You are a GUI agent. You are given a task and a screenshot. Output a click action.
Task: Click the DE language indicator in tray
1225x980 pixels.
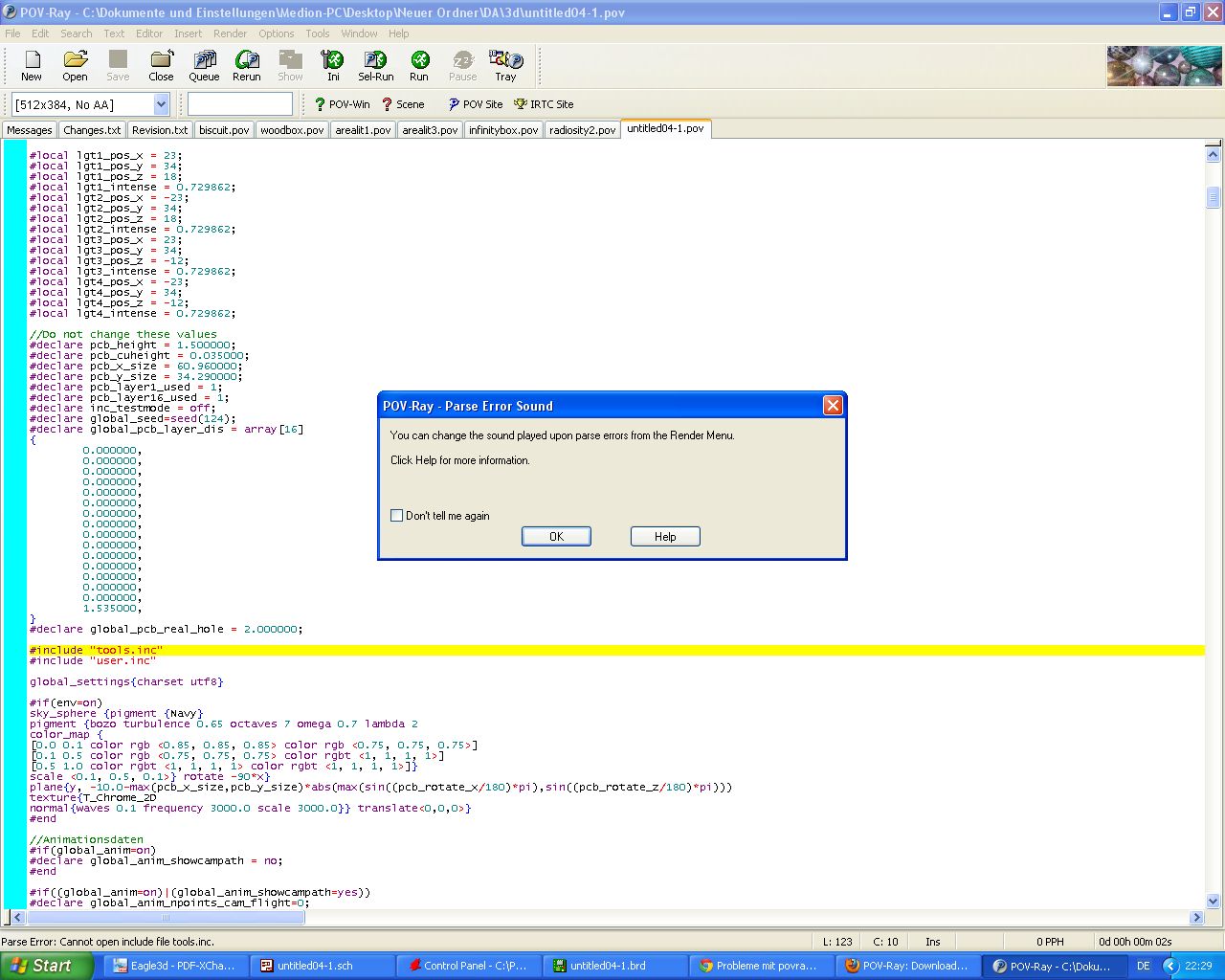[x=1143, y=966]
